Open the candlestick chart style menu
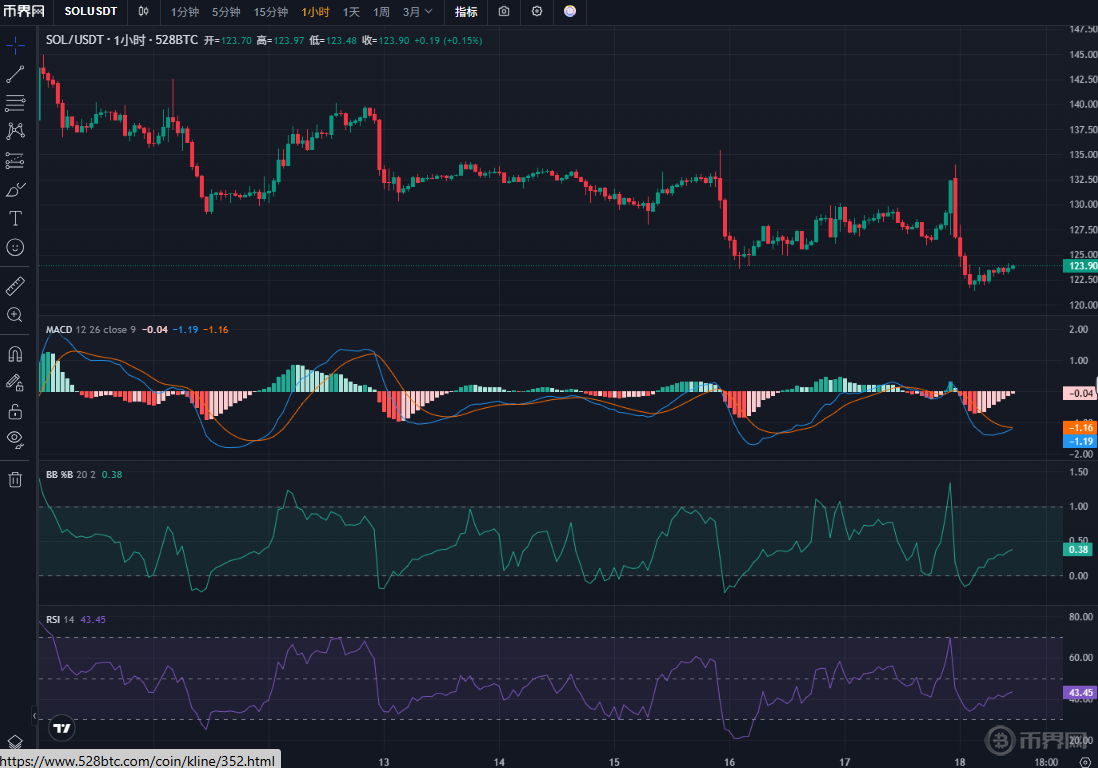The height and width of the screenshot is (768, 1098). point(144,12)
